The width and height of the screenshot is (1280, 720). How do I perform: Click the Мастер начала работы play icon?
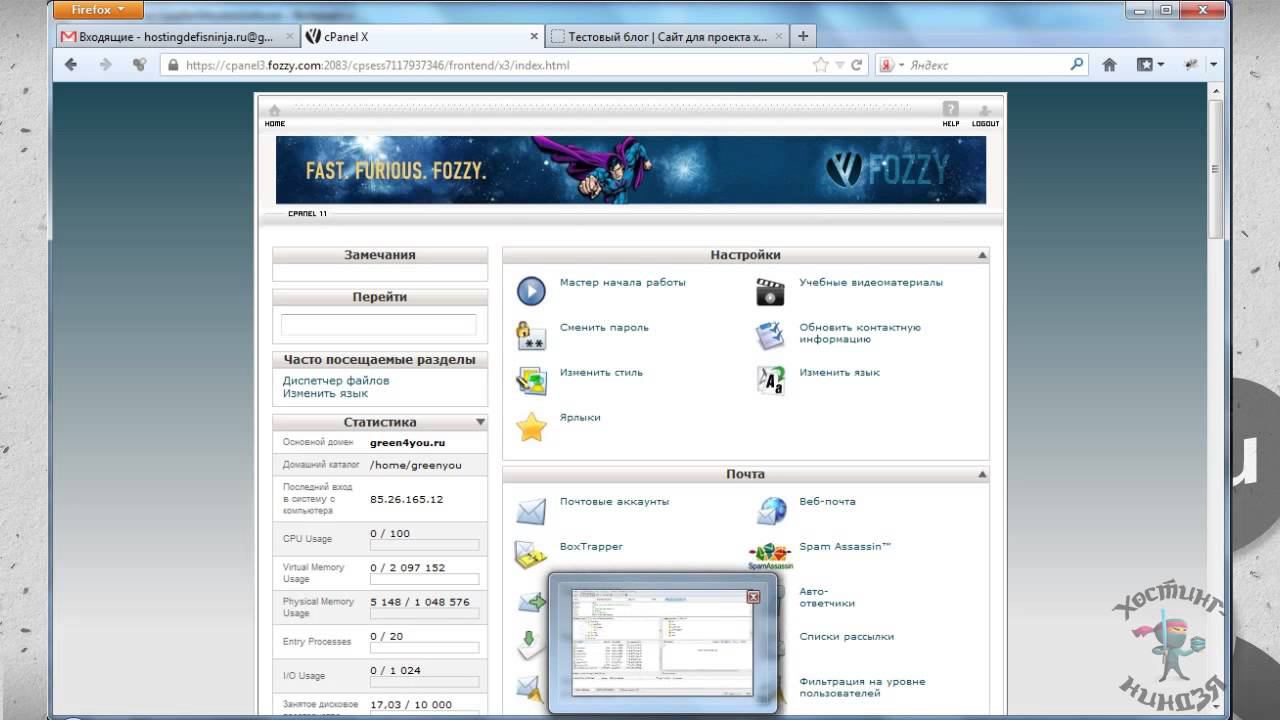(531, 291)
